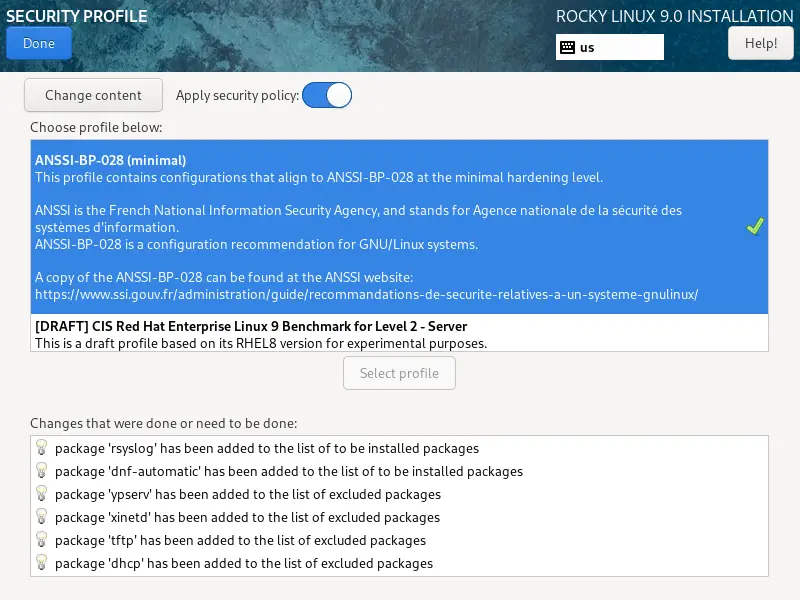
Task: Click the ROCKY LINUX 9.0 INSTALLATION title
Action: (x=674, y=16)
